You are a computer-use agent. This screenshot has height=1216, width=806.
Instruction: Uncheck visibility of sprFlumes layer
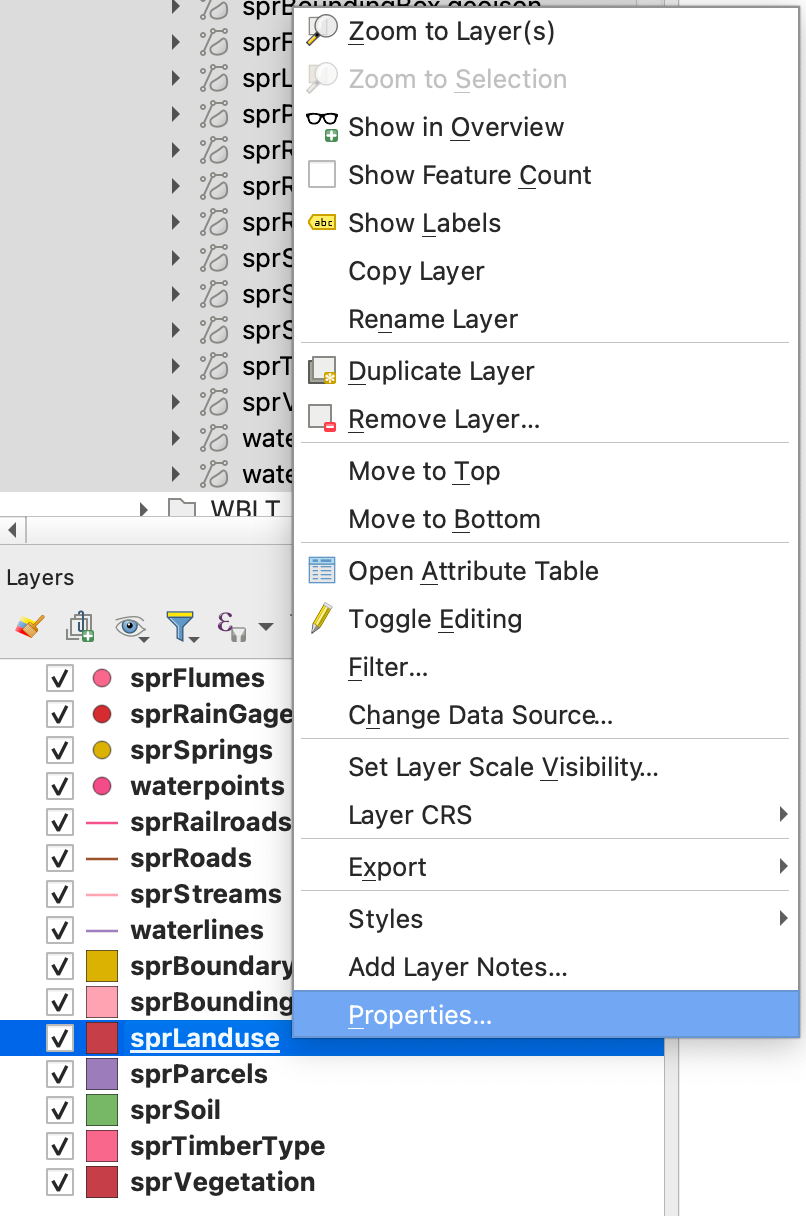60,679
